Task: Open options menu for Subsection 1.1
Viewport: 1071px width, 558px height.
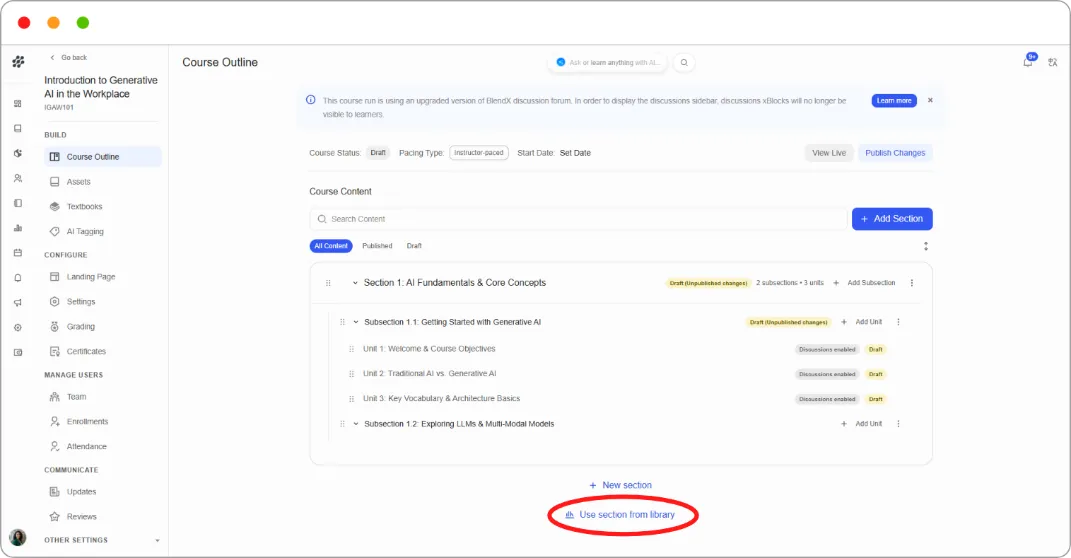Action: 898,322
